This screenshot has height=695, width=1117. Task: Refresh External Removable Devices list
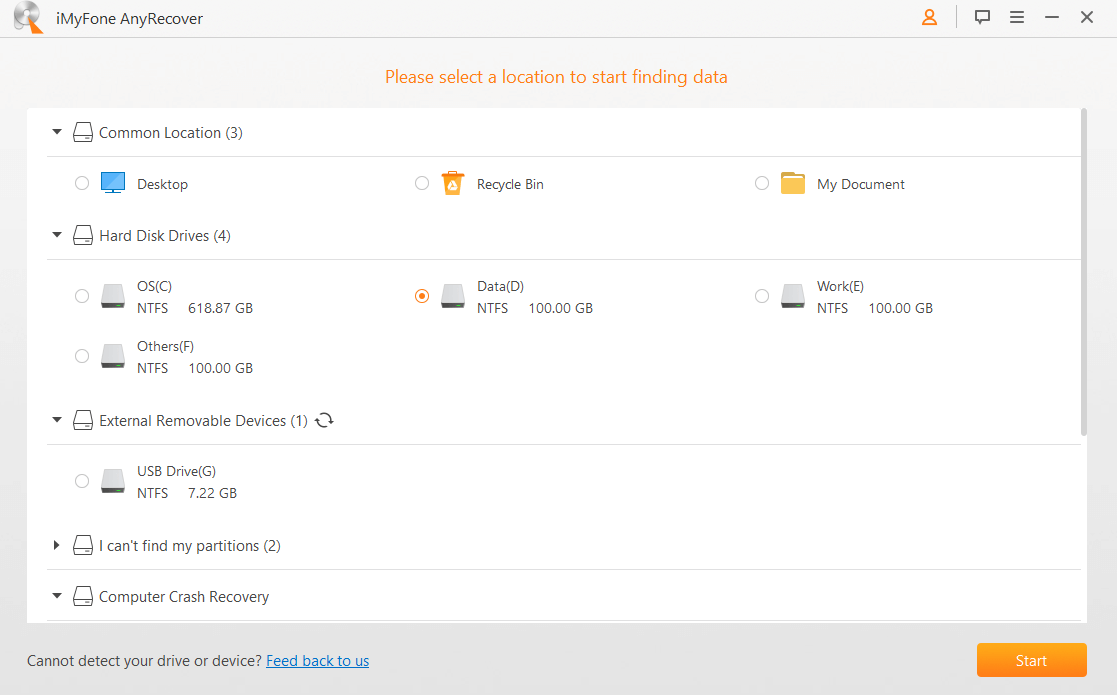[x=323, y=420]
